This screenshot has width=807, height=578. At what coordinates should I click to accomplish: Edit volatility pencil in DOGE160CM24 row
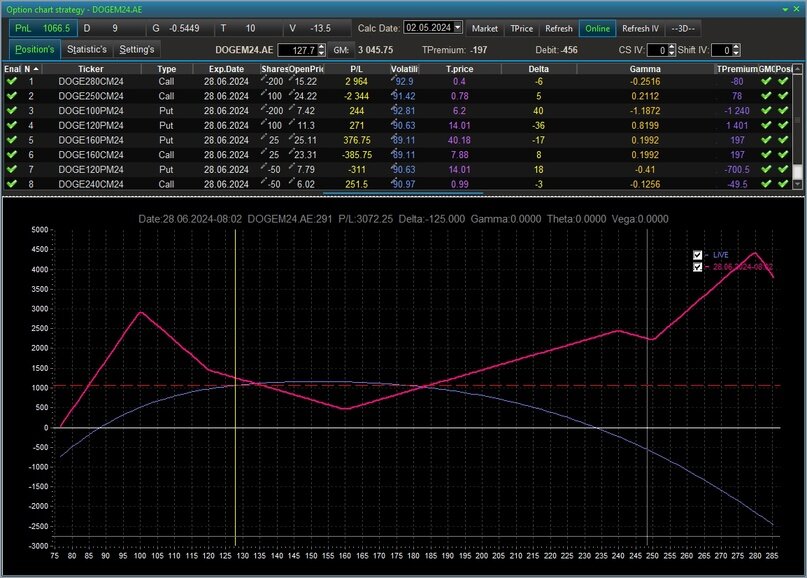[394, 152]
